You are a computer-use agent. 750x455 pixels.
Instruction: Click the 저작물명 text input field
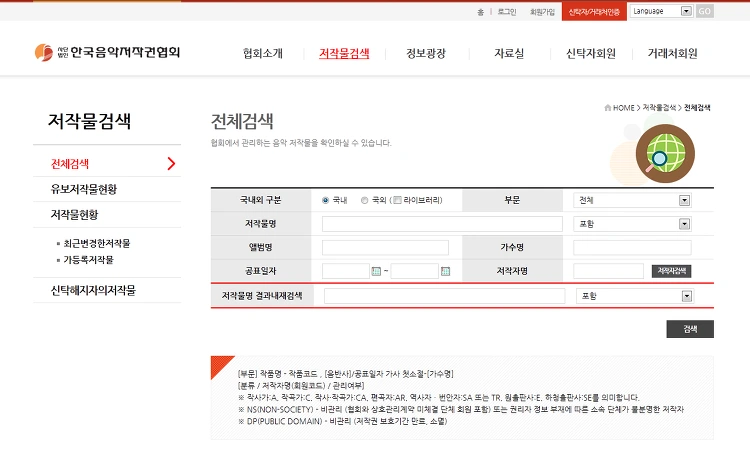442,224
